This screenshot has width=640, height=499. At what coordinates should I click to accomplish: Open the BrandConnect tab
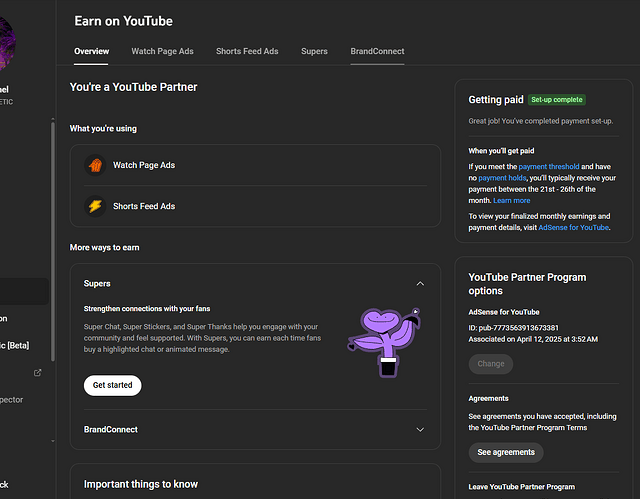(x=377, y=51)
